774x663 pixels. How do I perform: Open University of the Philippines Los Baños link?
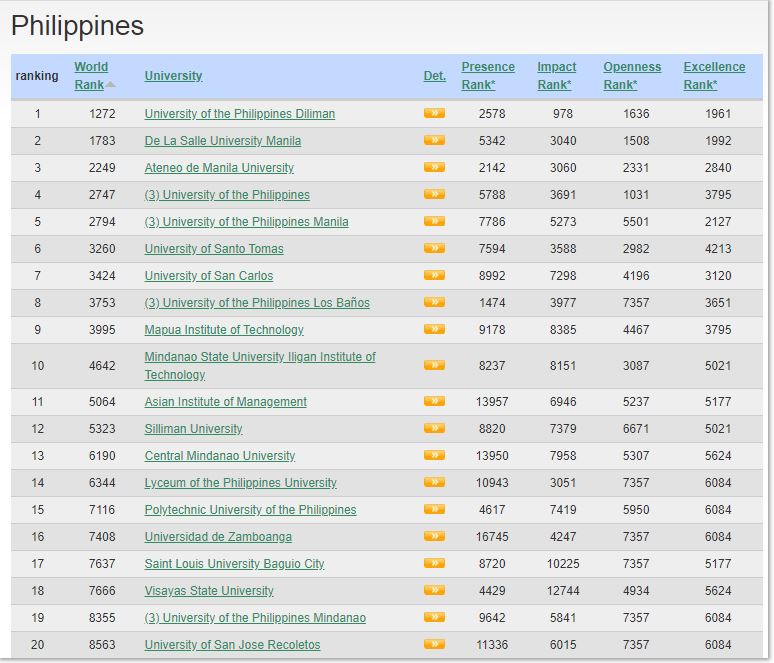click(257, 303)
